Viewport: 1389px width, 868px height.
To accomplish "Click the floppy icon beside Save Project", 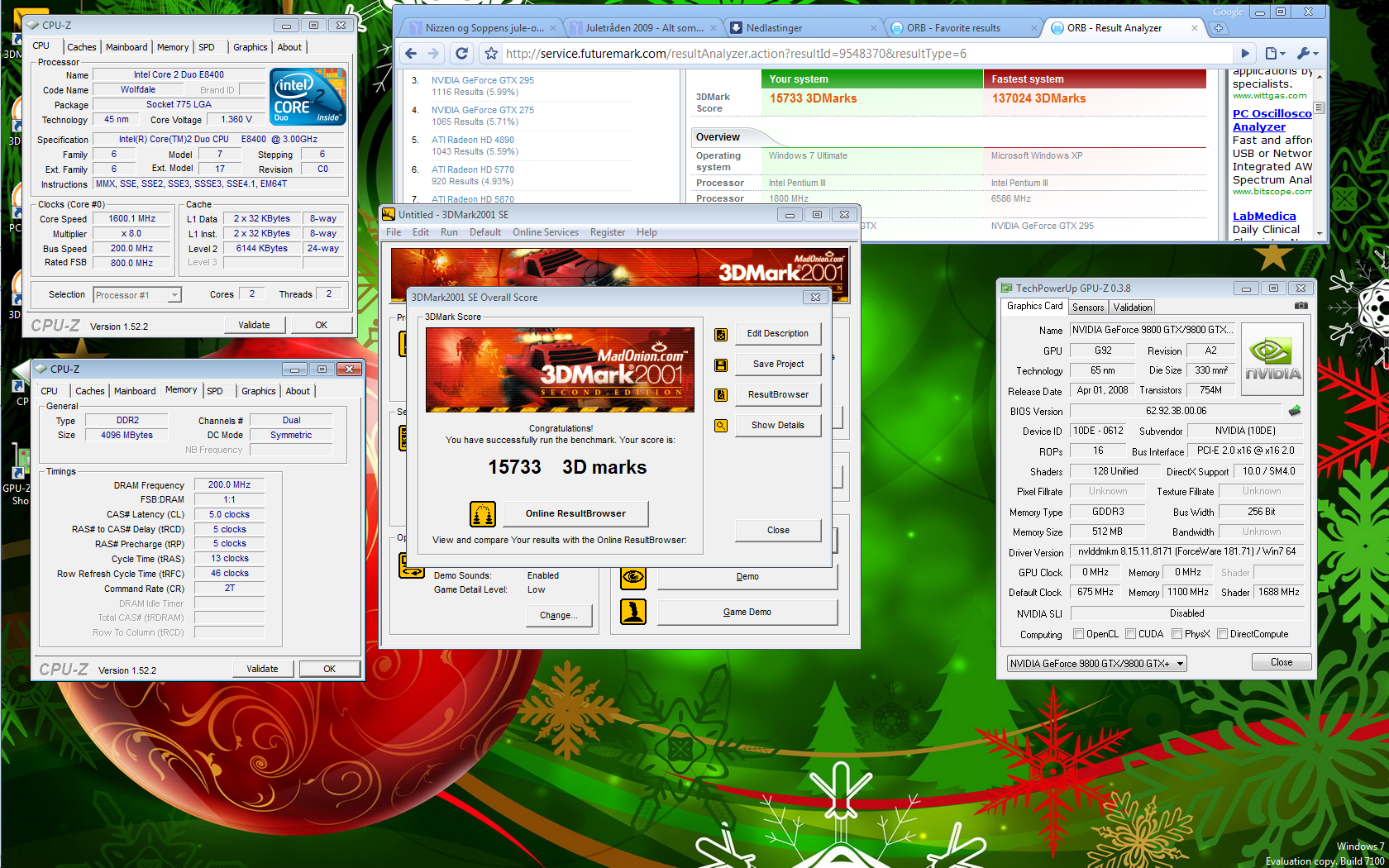I will point(721,365).
